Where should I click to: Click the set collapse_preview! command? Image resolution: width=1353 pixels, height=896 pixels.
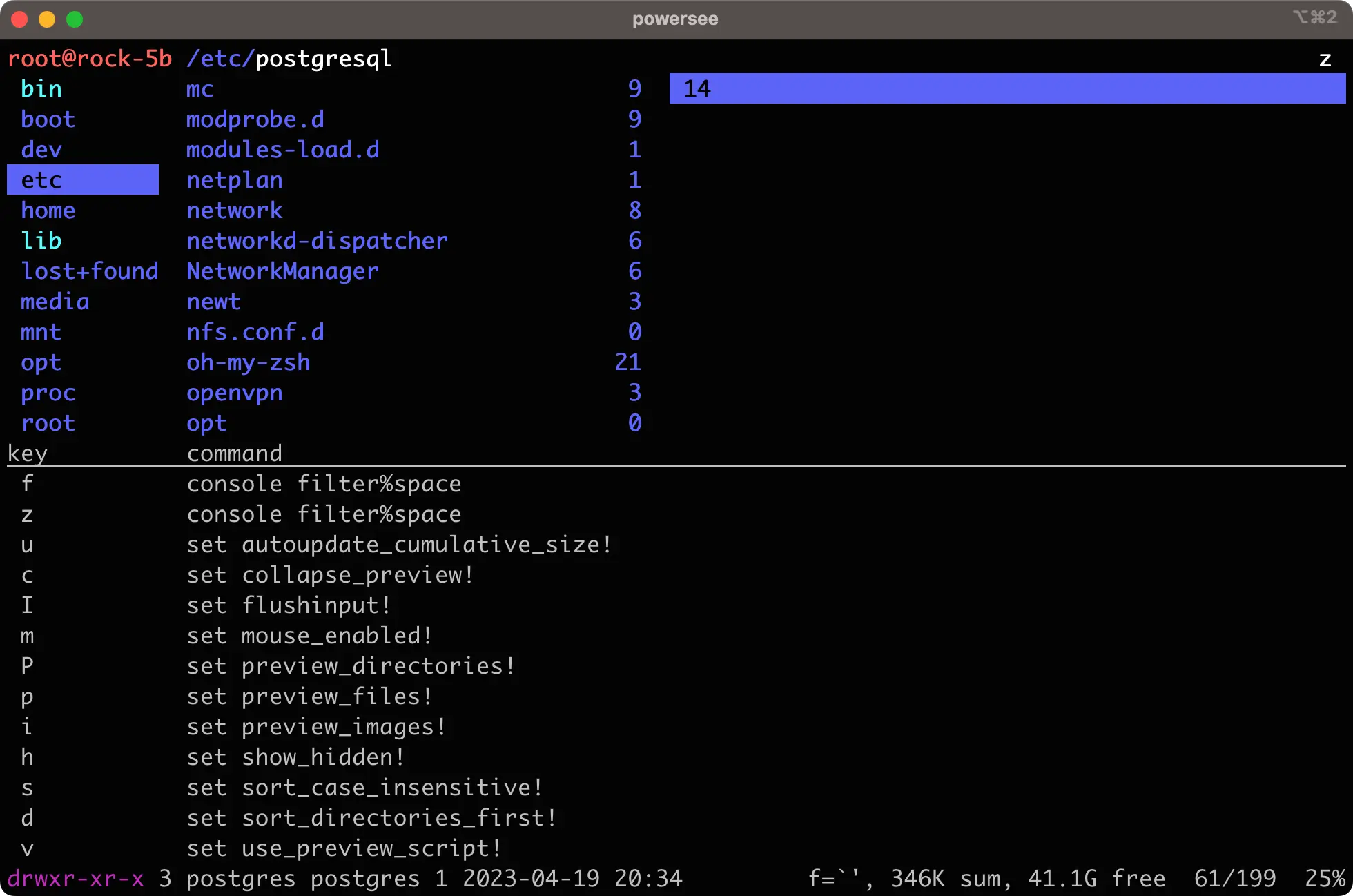pyautogui.click(x=330, y=575)
